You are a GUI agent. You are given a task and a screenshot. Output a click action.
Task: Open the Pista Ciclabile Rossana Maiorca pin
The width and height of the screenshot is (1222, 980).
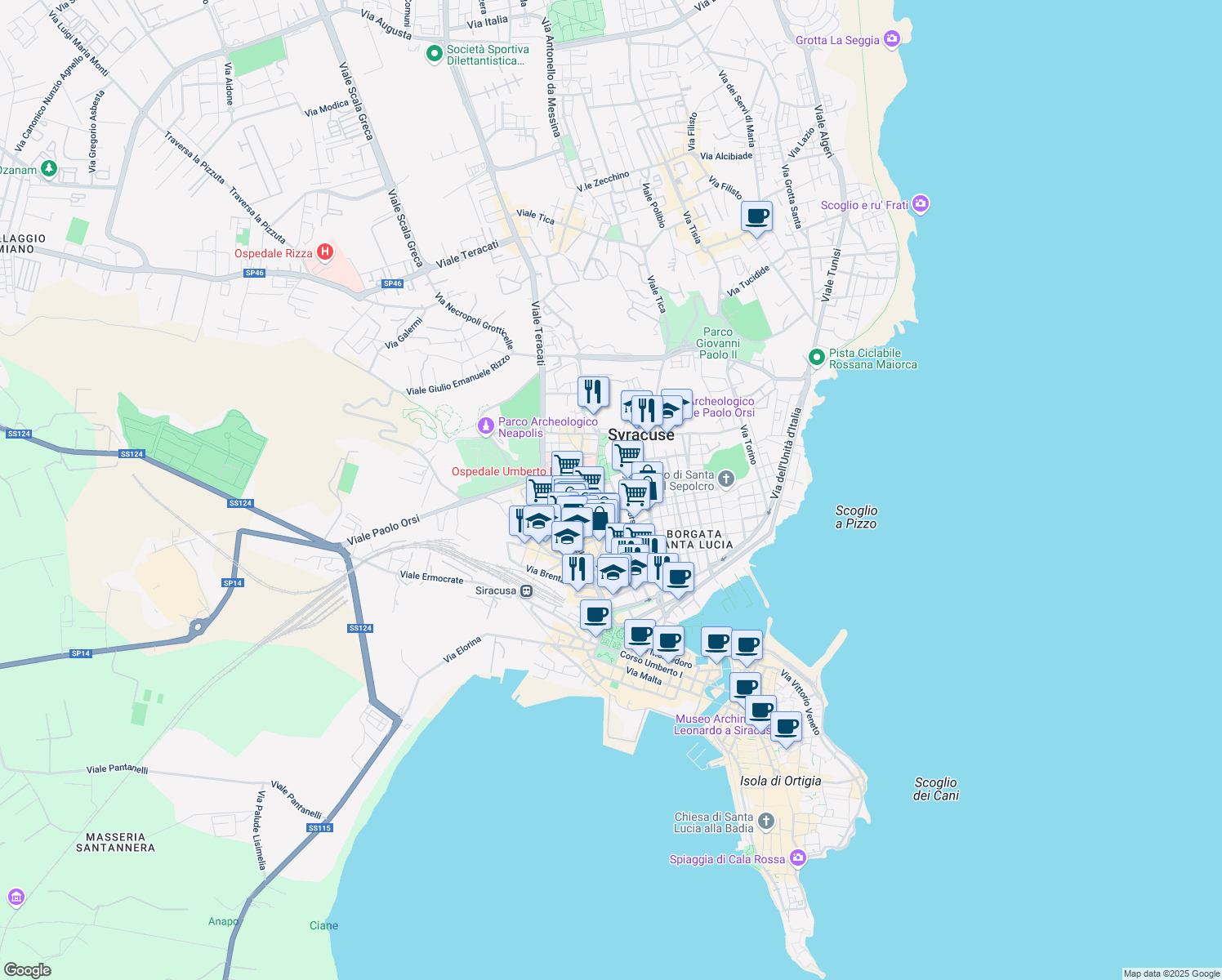[x=816, y=358]
